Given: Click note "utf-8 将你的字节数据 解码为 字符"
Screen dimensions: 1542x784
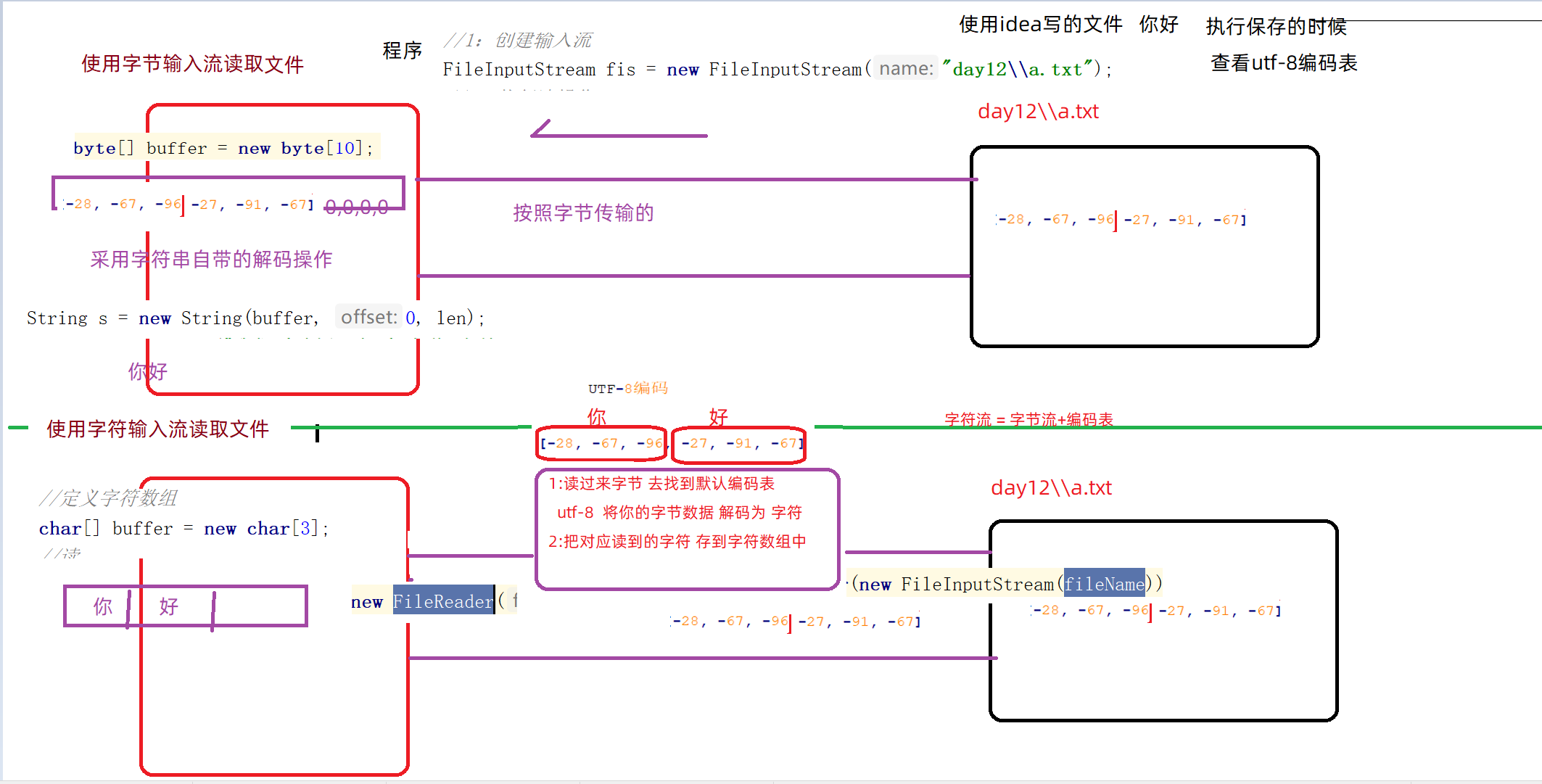Looking at the screenshot, I should pyautogui.click(x=680, y=513).
